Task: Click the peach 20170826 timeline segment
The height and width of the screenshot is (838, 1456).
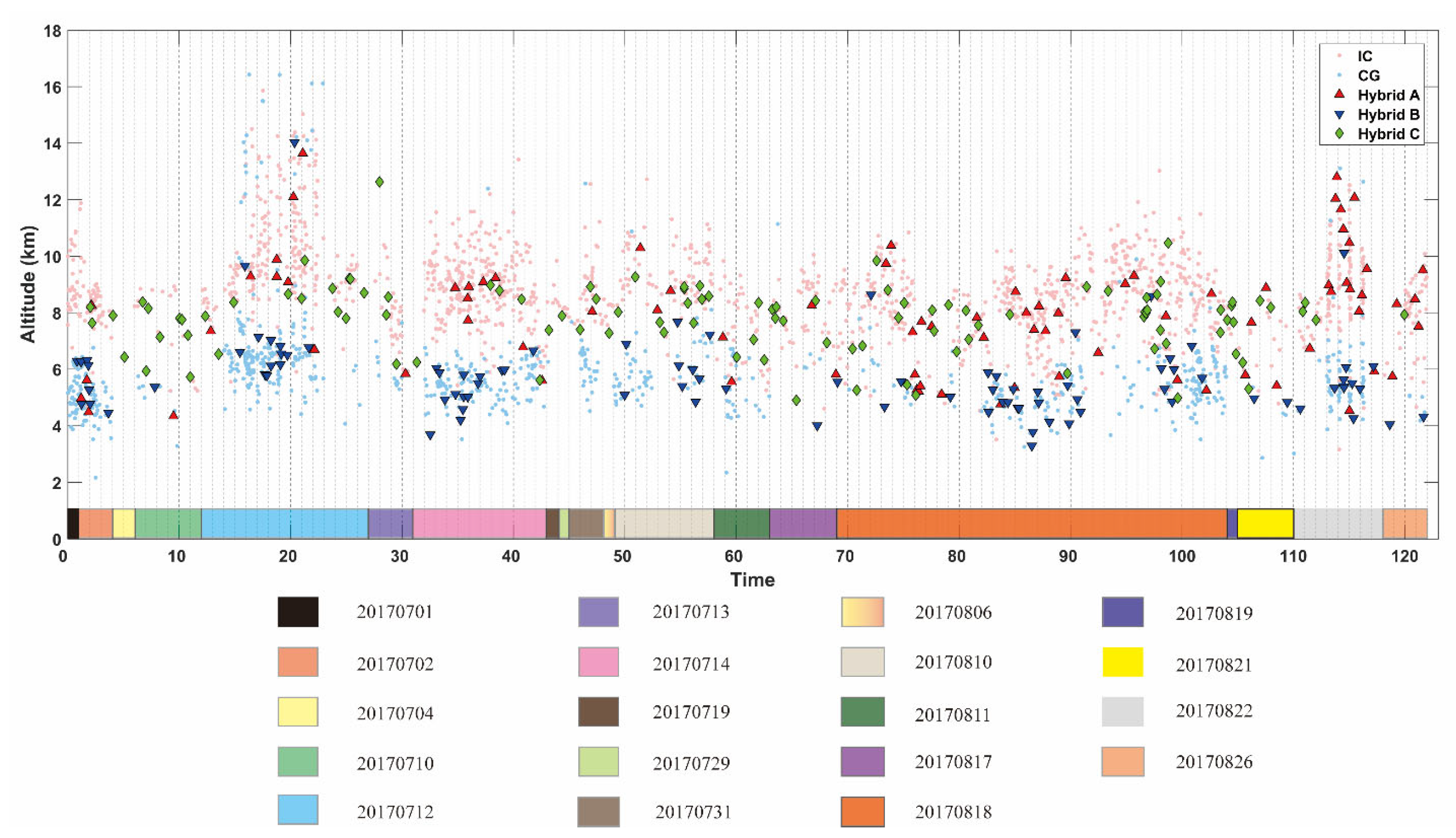Action: (x=1405, y=524)
